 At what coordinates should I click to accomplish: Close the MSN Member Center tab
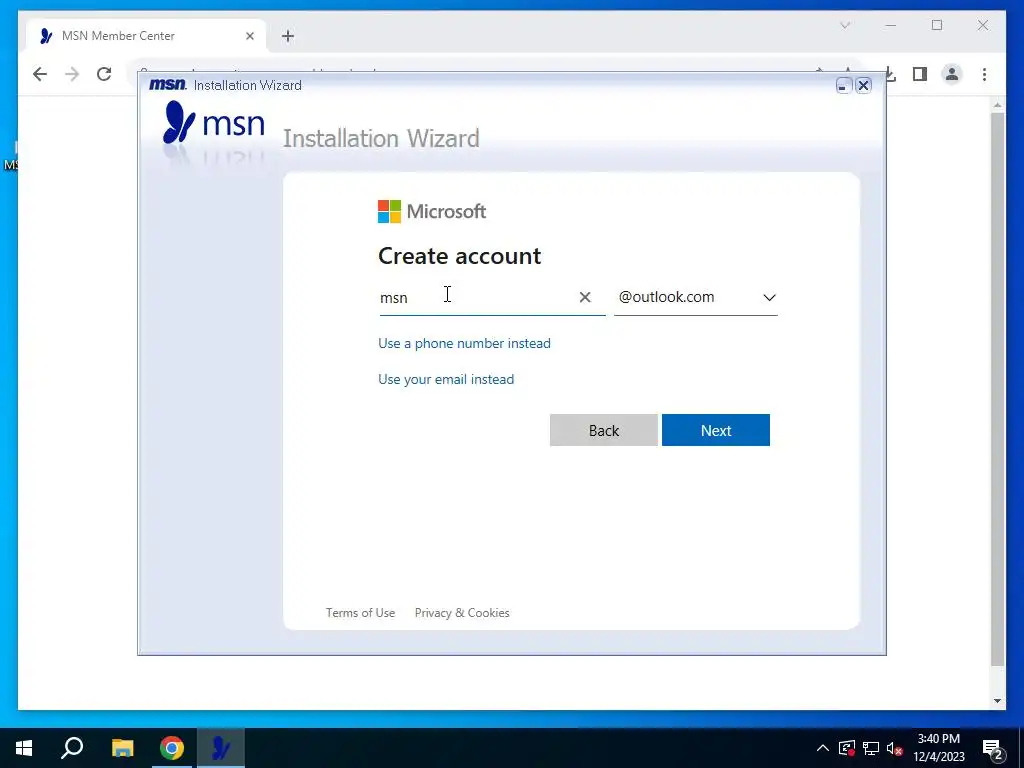(x=249, y=36)
